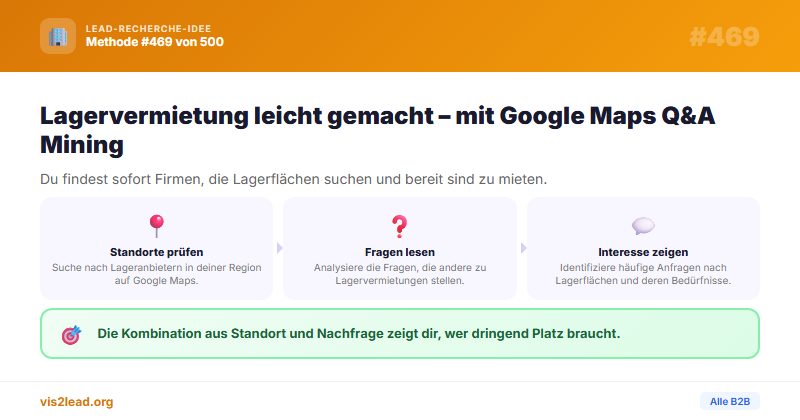This screenshot has height=420, width=800.
Task: Select the Fragen lesen card heading
Action: pyautogui.click(x=400, y=252)
